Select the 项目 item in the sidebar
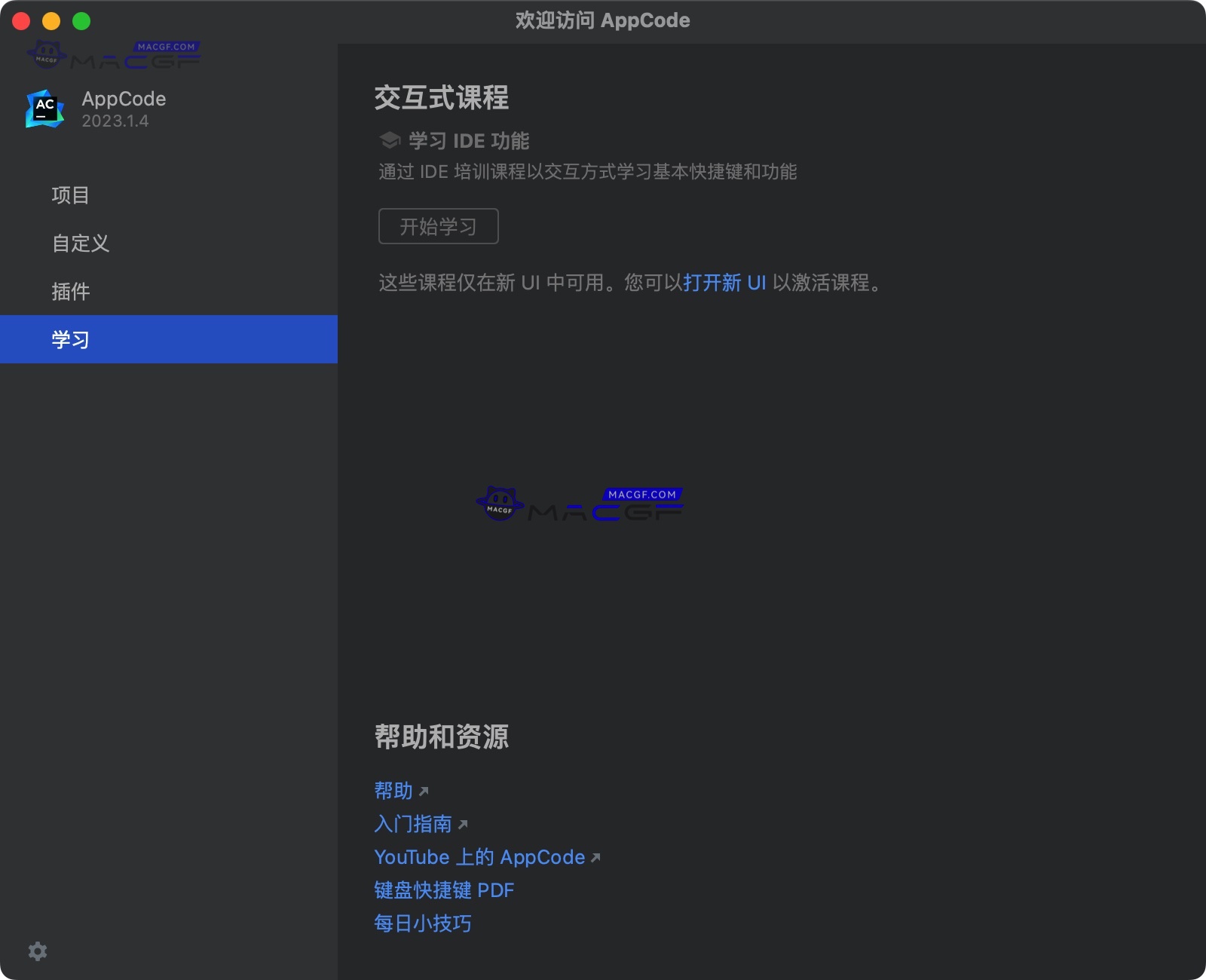 (x=70, y=195)
